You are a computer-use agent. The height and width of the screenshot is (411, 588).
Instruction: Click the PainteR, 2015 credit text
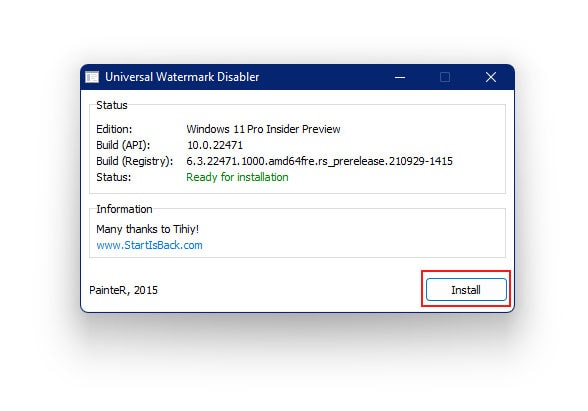pos(123,290)
